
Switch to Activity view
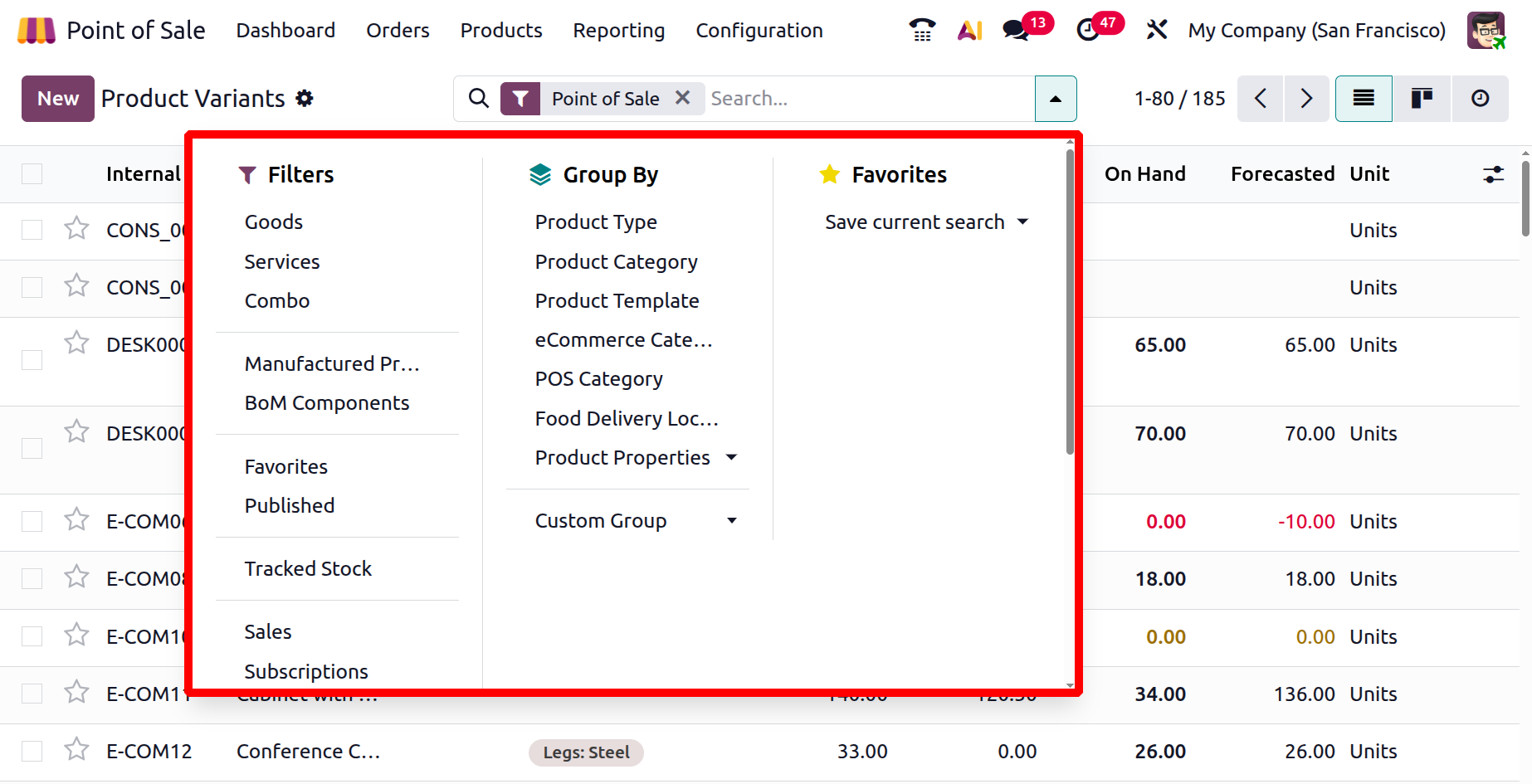pos(1480,99)
